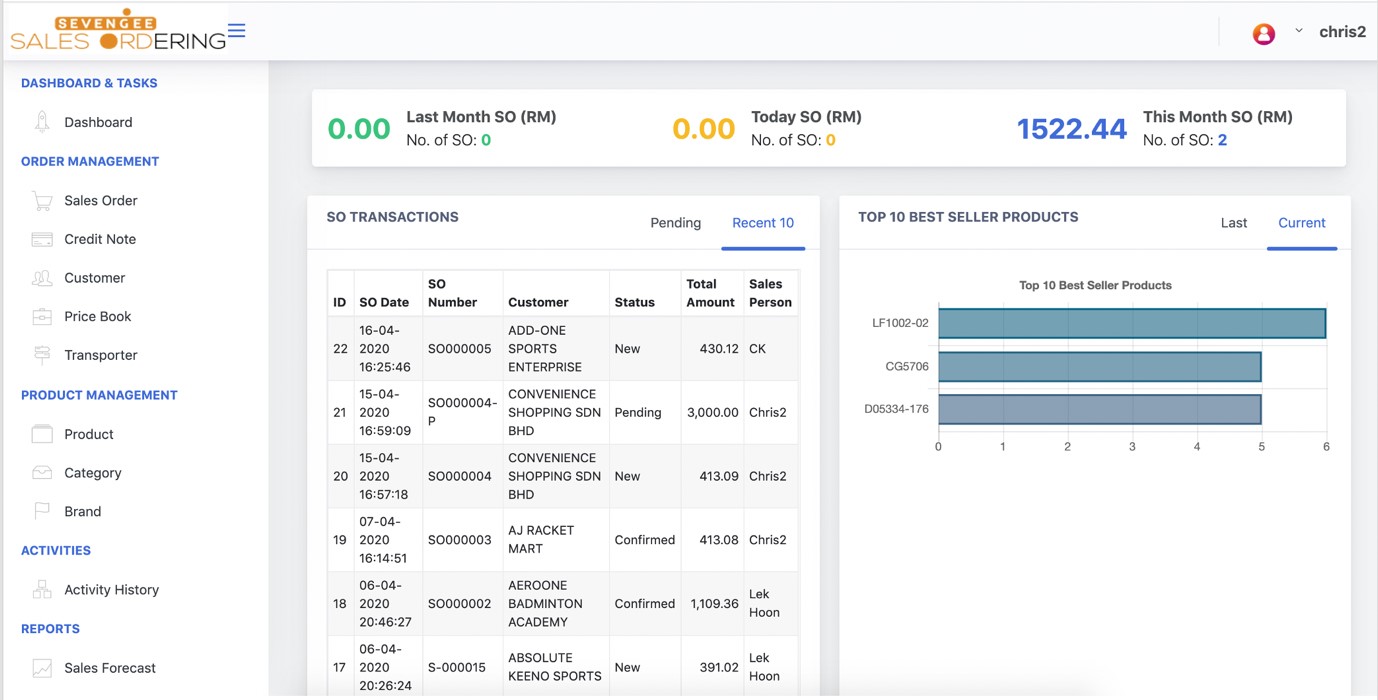The width and height of the screenshot is (1378, 700).
Task: Switch to Pending SO transactions tab
Action: coord(675,223)
